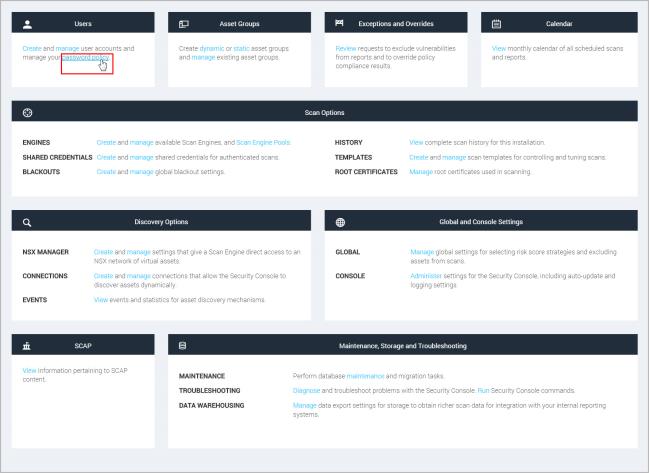Click the SCAP header icon

(27, 346)
